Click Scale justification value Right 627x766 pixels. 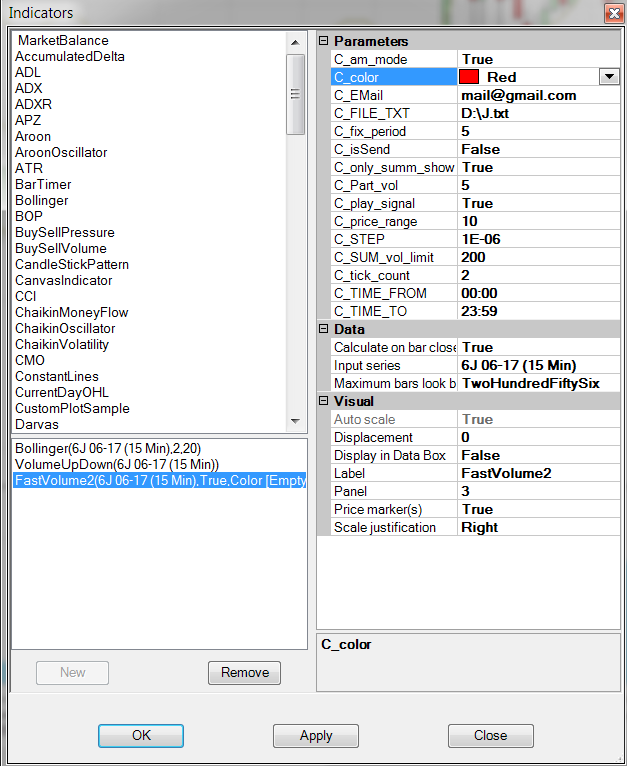[539, 528]
